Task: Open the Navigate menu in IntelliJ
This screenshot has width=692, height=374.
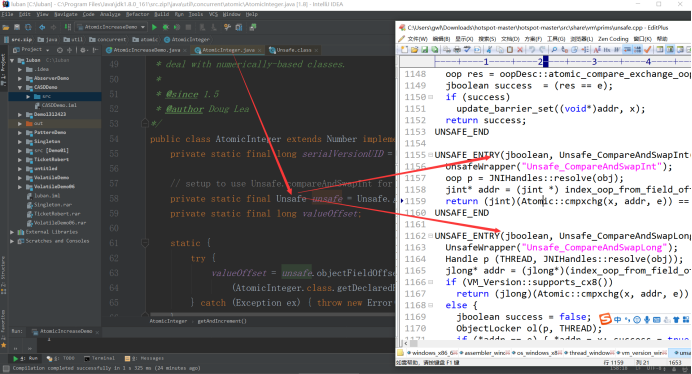Action: (66, 15)
